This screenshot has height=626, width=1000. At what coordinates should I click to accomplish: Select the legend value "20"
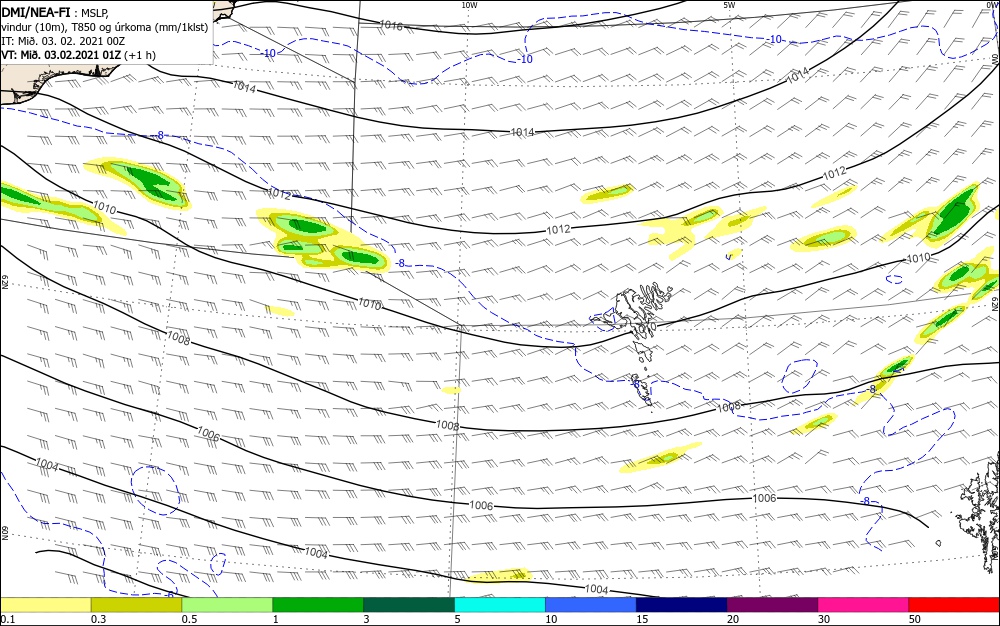(733, 619)
